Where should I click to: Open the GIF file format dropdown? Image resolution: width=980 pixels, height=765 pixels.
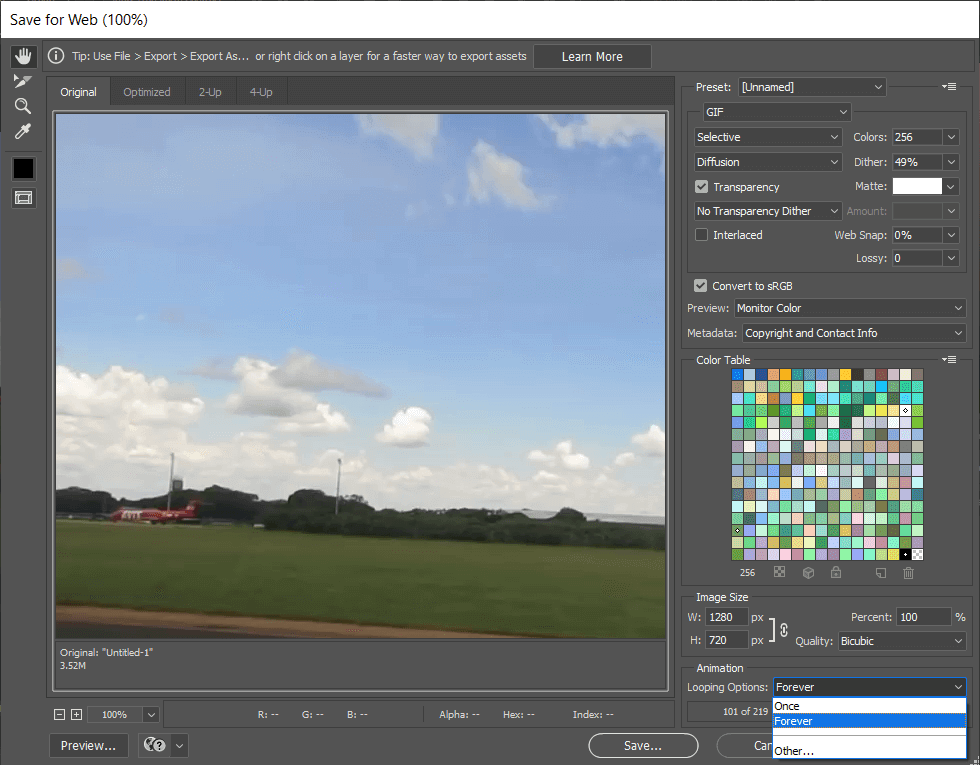tap(775, 112)
